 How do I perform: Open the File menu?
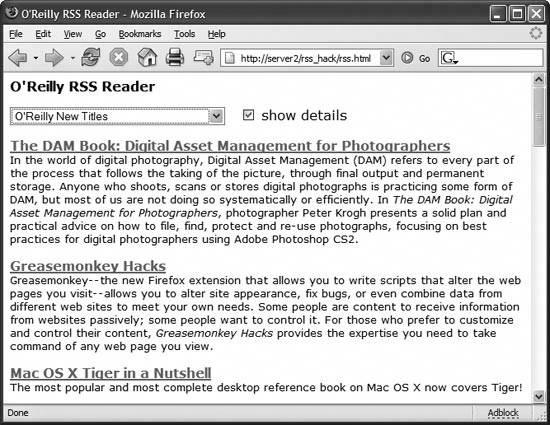point(16,34)
